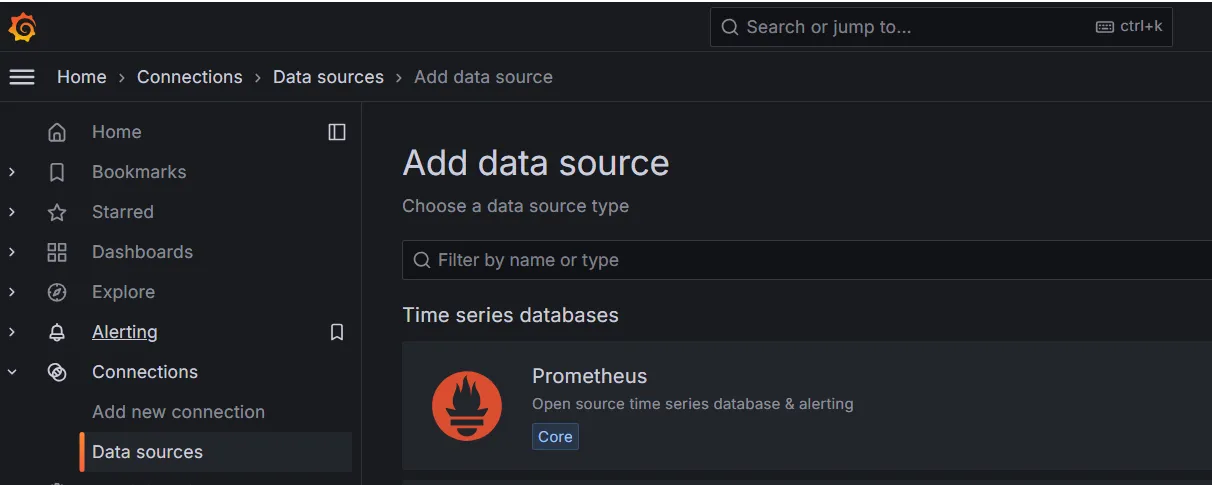Click the Bookmarks icon in sidebar
Screen dimensions: 1212x485
57,172
